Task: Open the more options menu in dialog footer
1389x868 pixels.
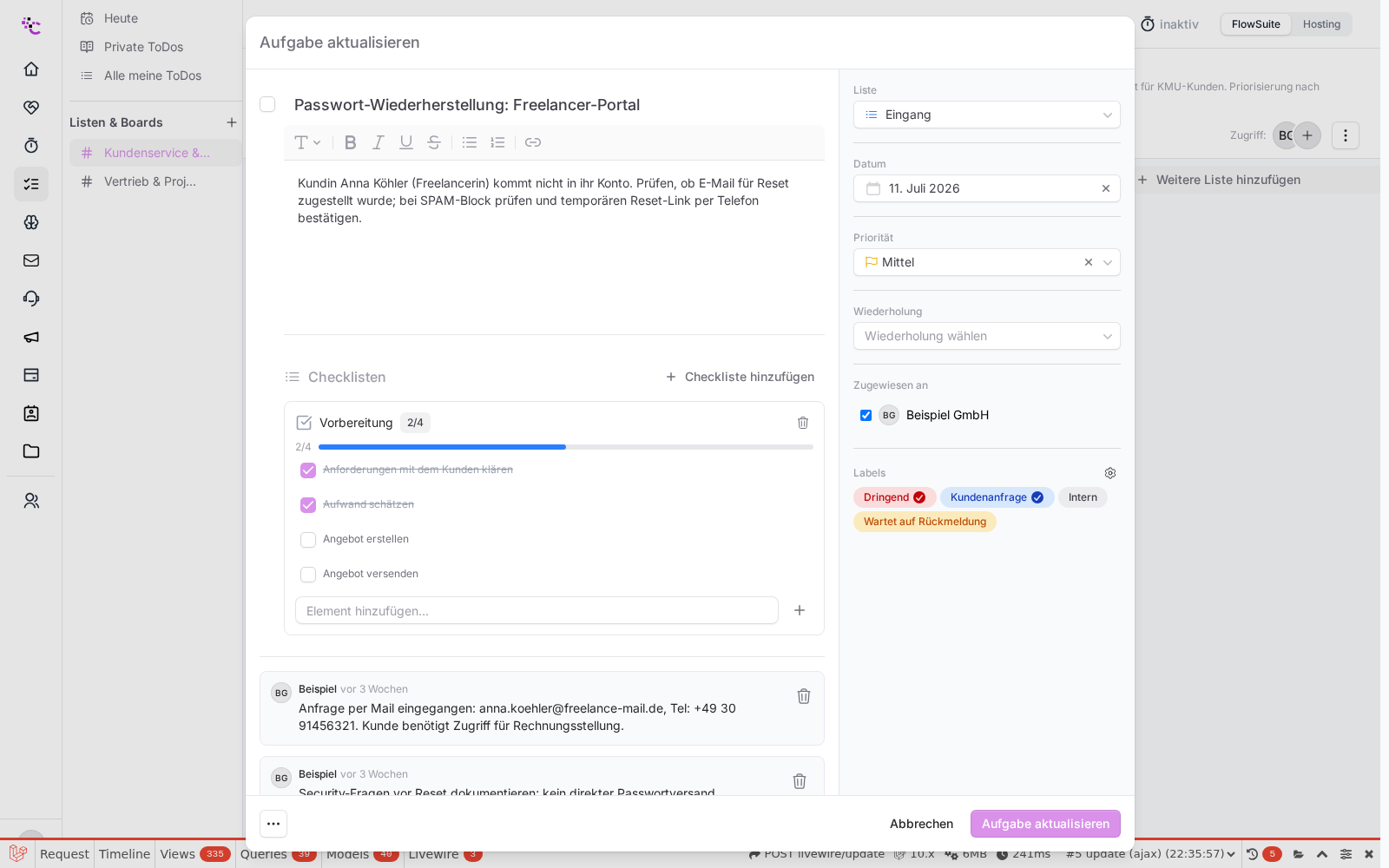Action: point(273,824)
